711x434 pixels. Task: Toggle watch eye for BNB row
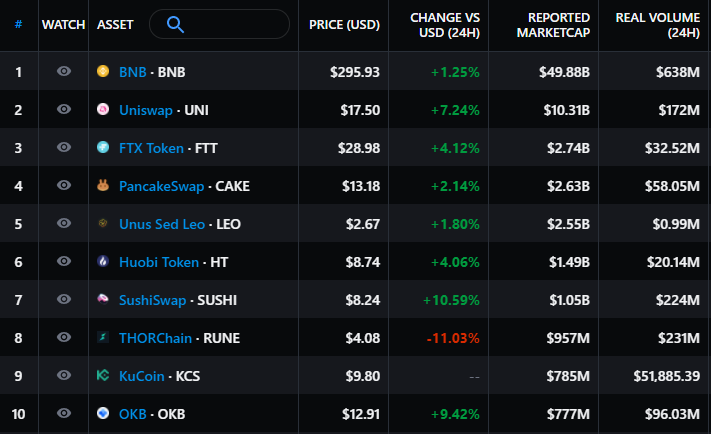(64, 71)
